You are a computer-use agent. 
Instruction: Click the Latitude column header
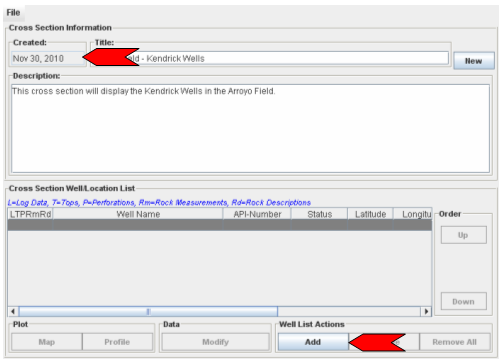pos(370,214)
